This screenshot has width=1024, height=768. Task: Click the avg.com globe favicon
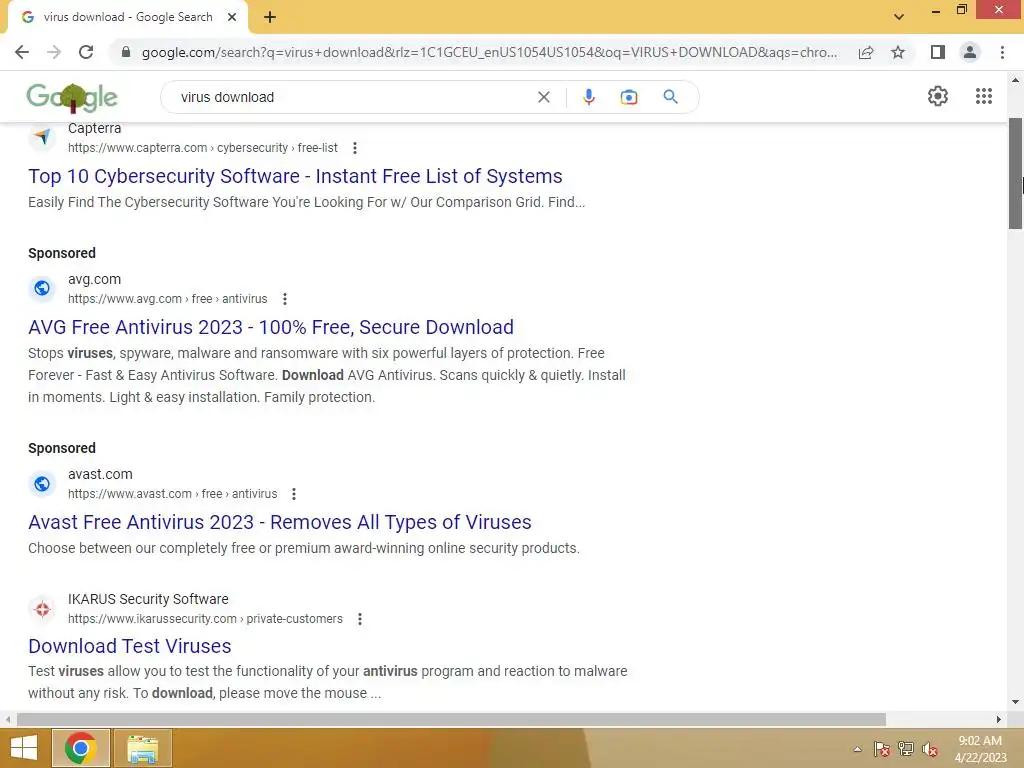[42, 288]
